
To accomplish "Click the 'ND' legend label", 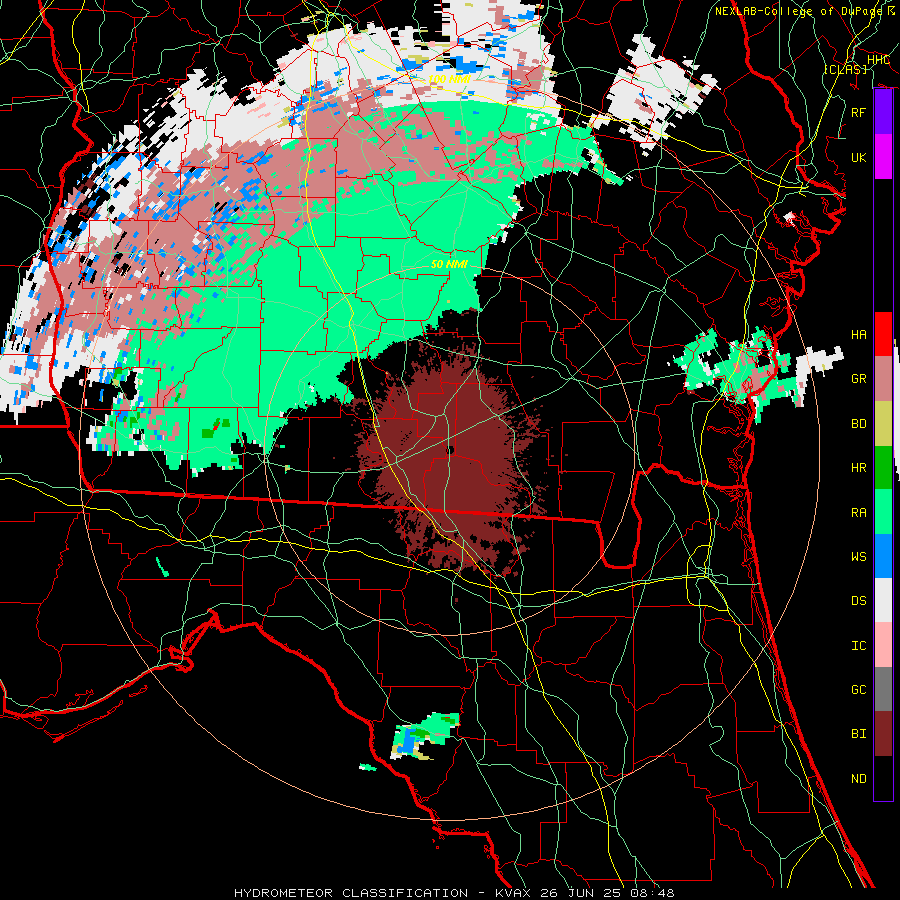I will pos(859,779).
